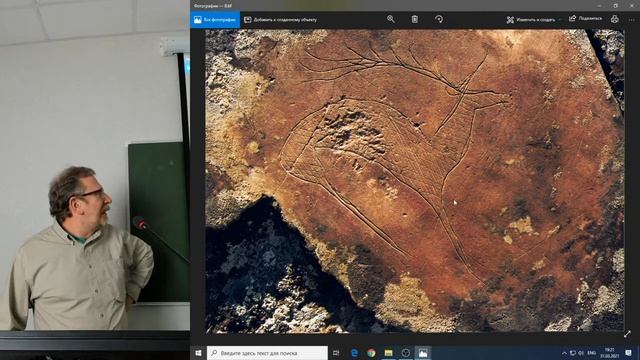
Task: Click 'Поделиться' (Share) button
Action: (585, 19)
